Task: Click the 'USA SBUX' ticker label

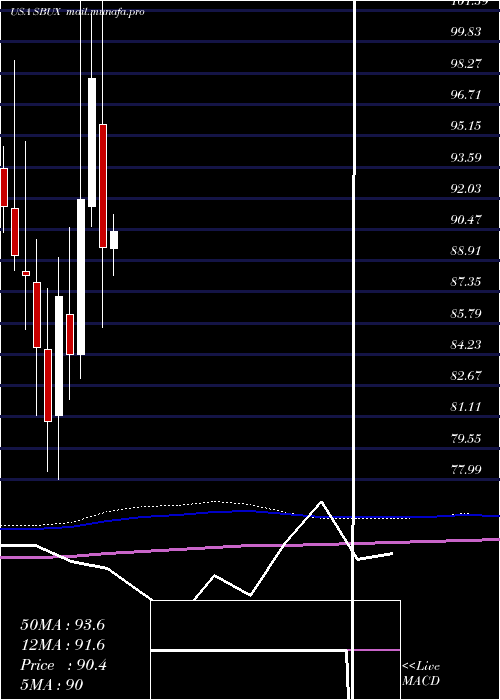Action: 37,12
